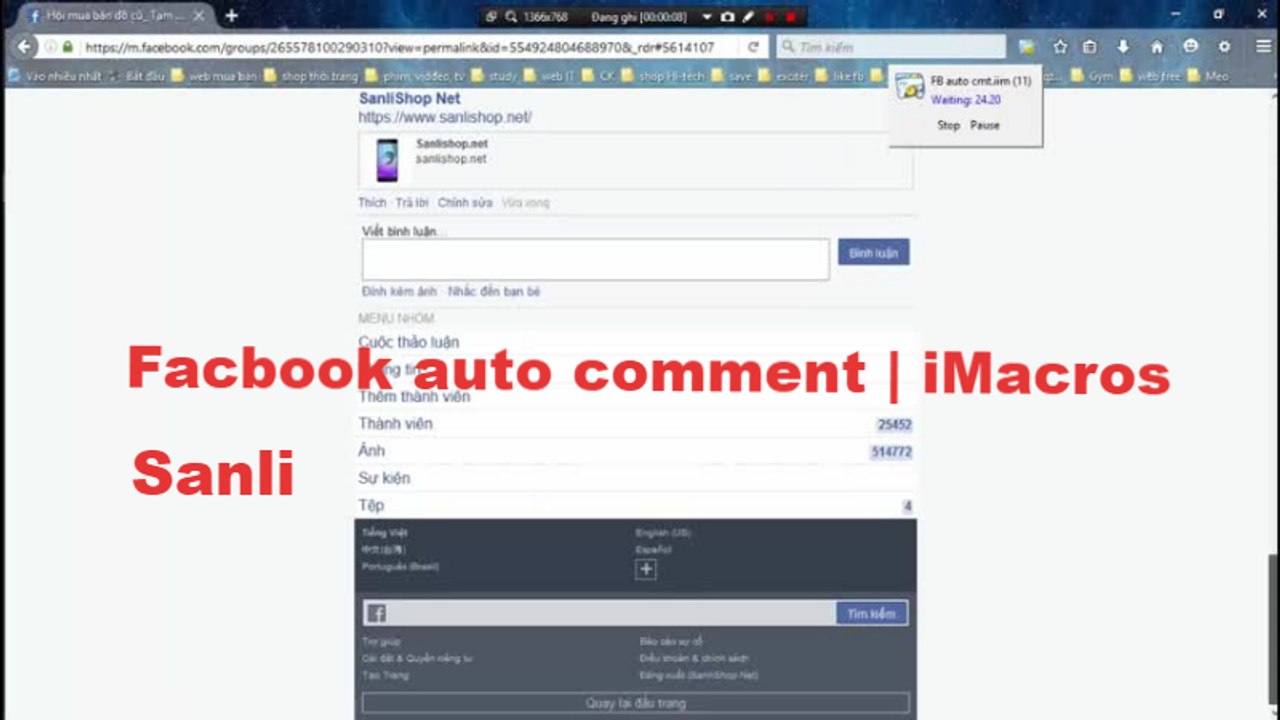Viewport: 1280px width, 720px height.
Task: Click the Facebook logo in footer search bar
Action: [377, 613]
